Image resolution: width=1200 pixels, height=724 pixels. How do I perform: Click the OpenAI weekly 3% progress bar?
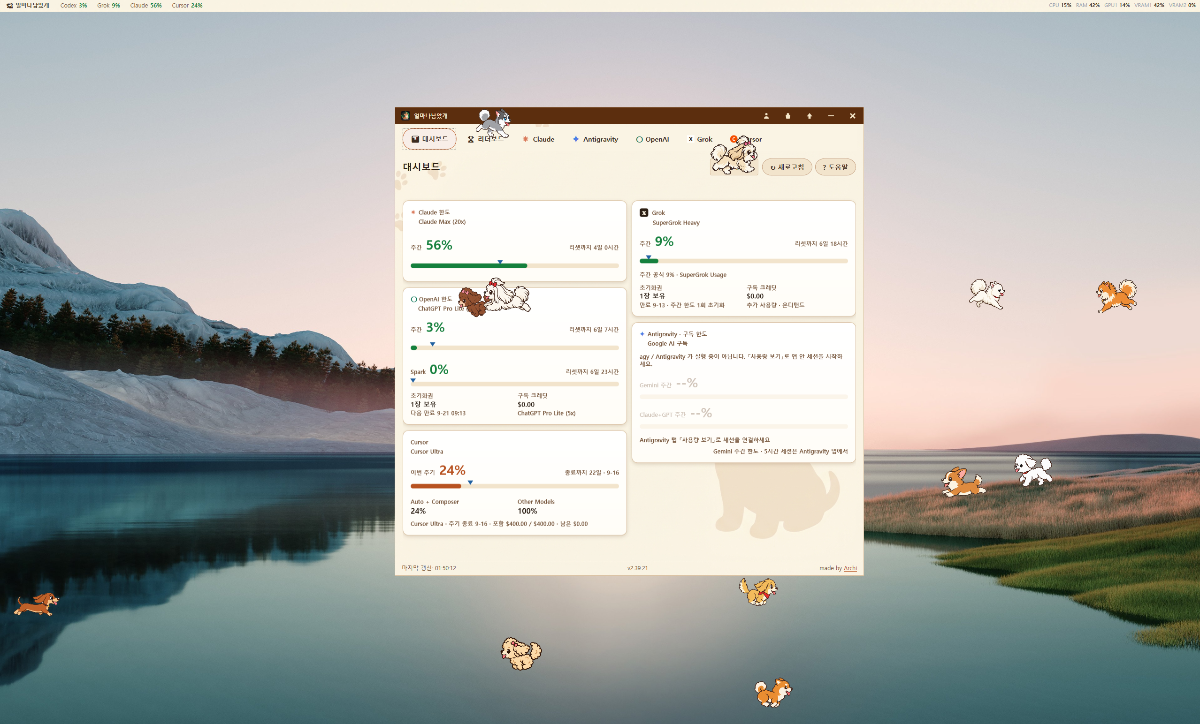(515, 348)
